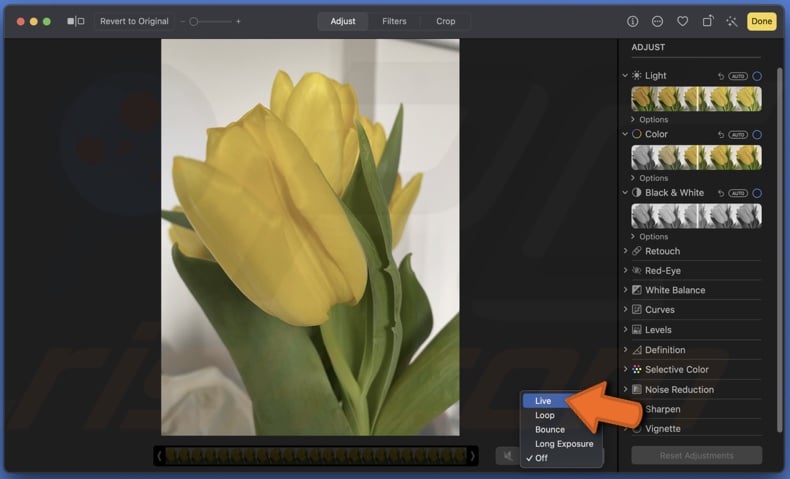Click the Noise Reduction icon
The image size is (790, 479).
pos(637,389)
